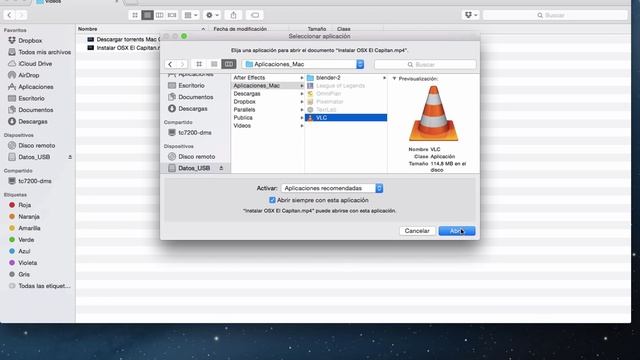The width and height of the screenshot is (640, 360).
Task: Click the Abrir button in dialog
Action: coord(457,231)
